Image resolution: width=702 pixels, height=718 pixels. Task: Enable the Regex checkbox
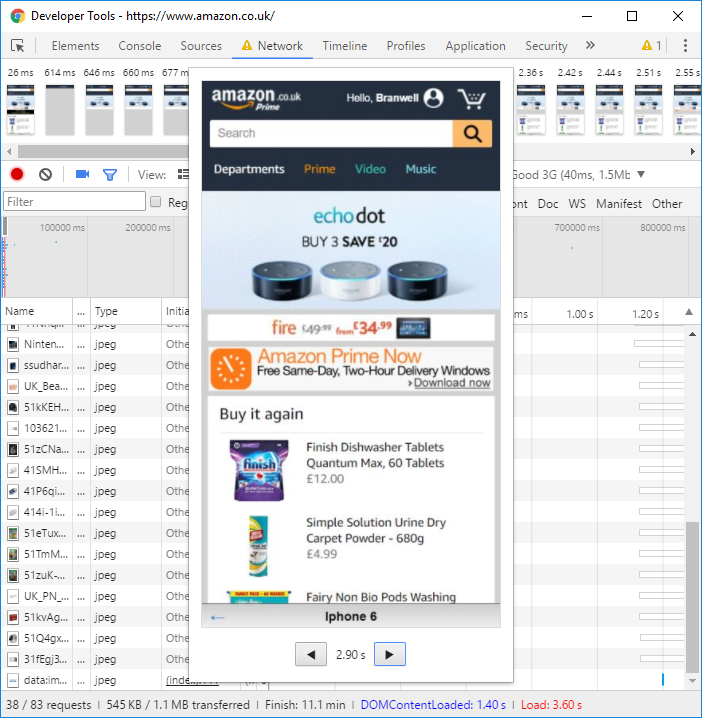click(x=156, y=202)
